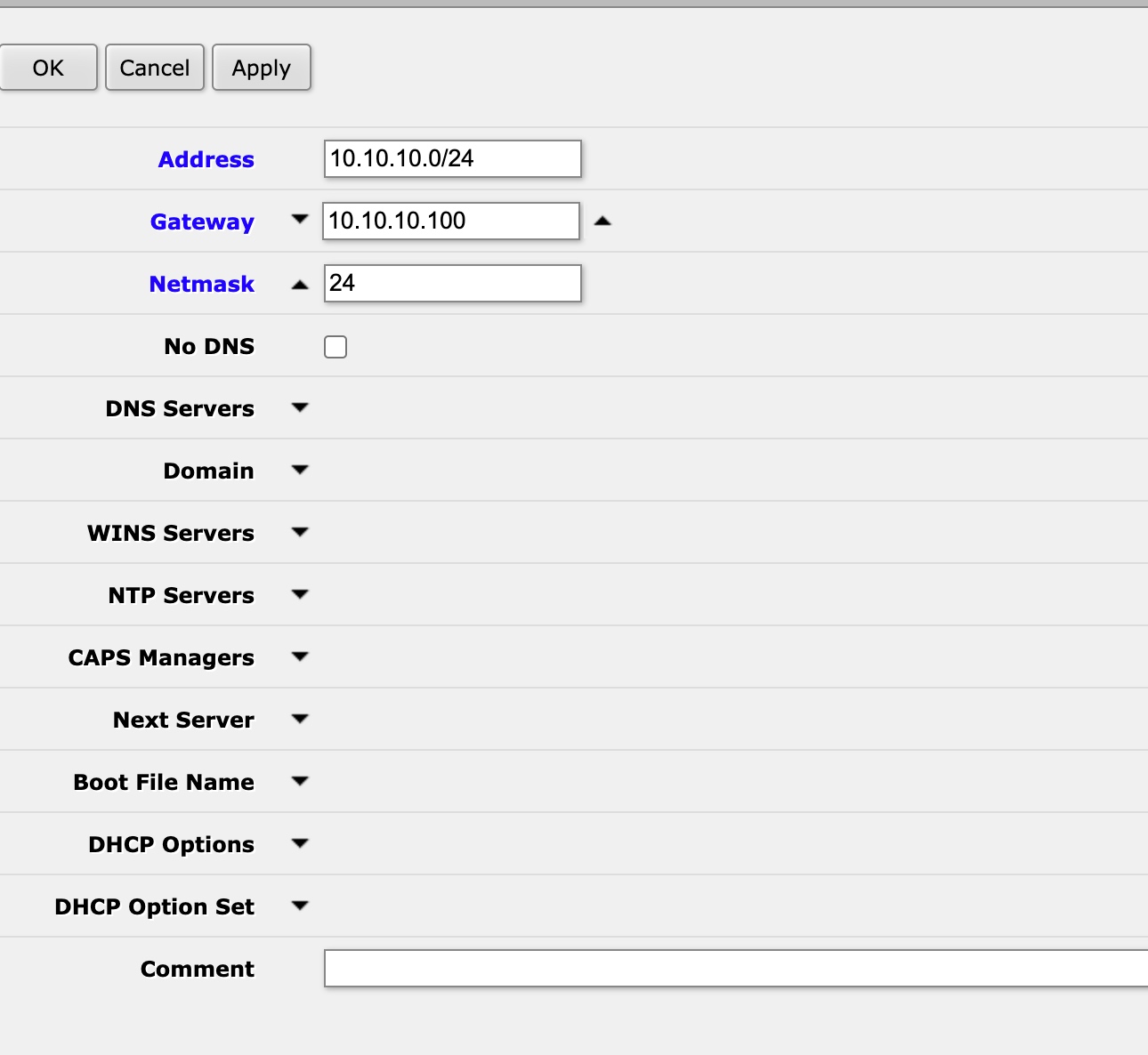This screenshot has height=1055, width=1148.
Task: Enable the No DNS checkbox
Action: (x=336, y=347)
